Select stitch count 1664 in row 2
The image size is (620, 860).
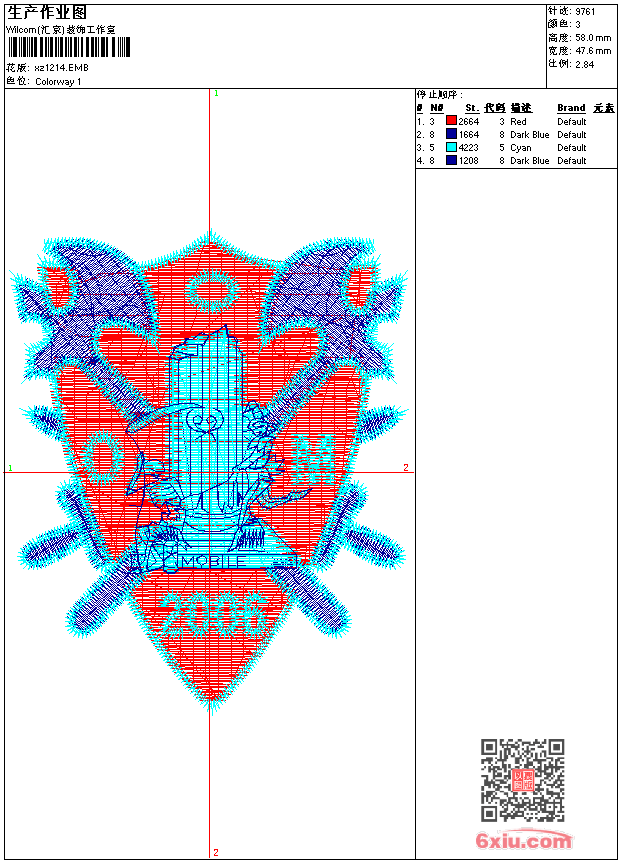469,134
